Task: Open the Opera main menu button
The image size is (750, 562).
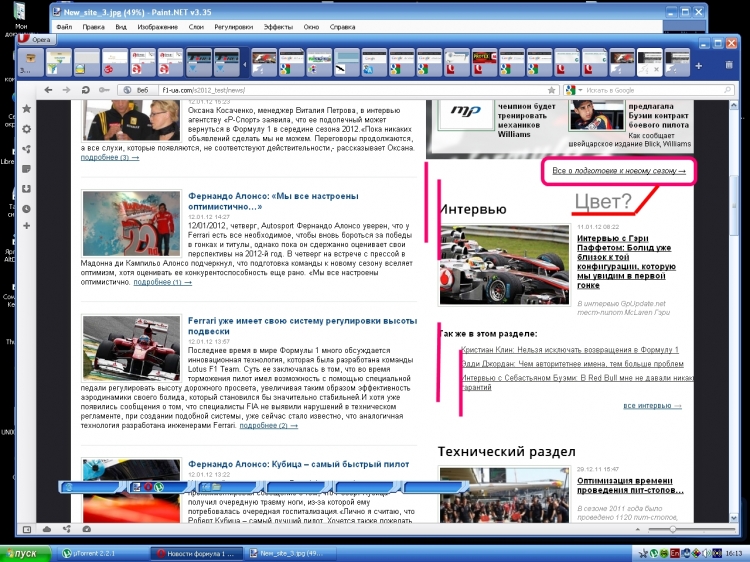Action: [x=36, y=40]
